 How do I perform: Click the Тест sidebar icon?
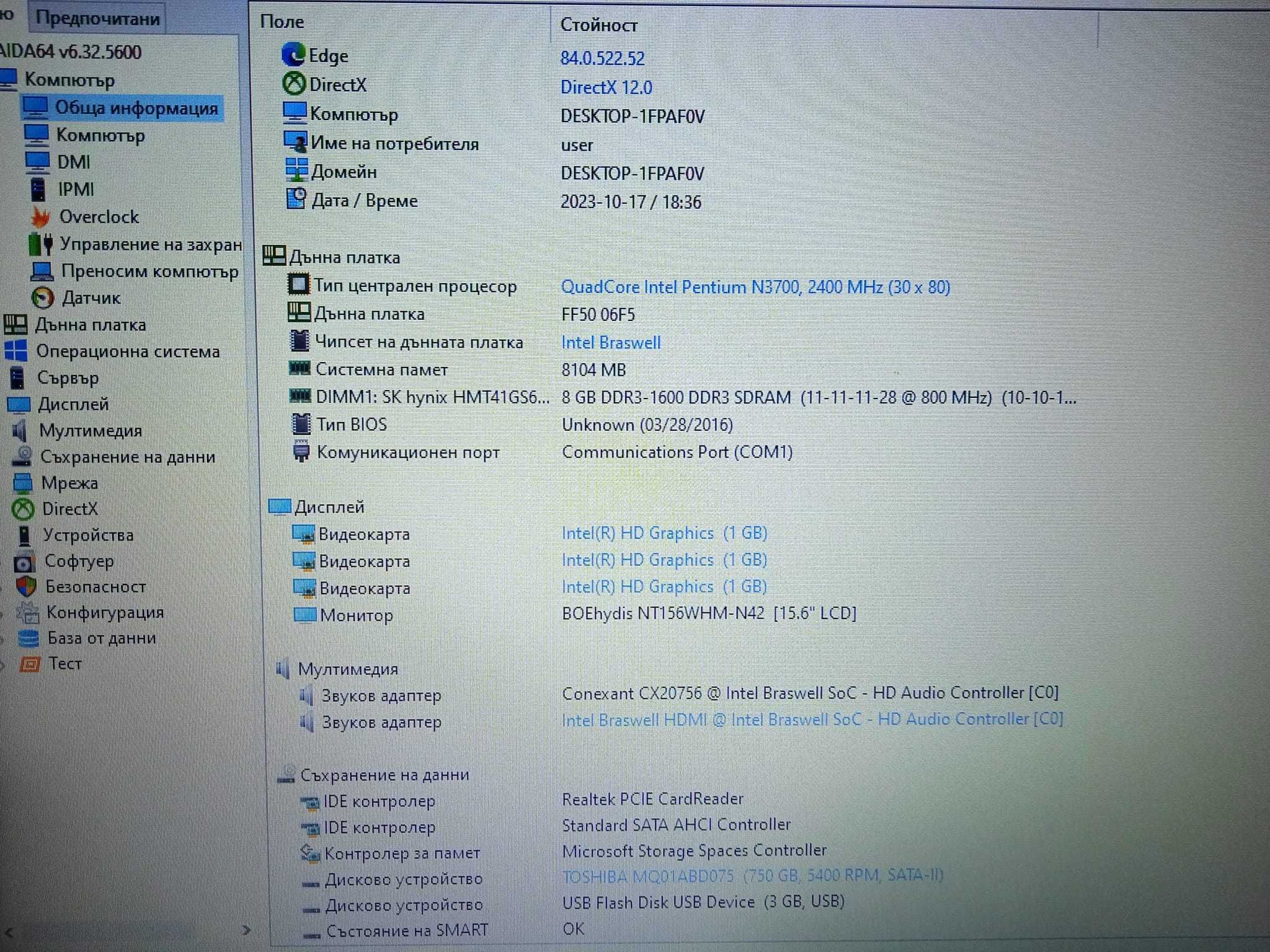[30, 664]
